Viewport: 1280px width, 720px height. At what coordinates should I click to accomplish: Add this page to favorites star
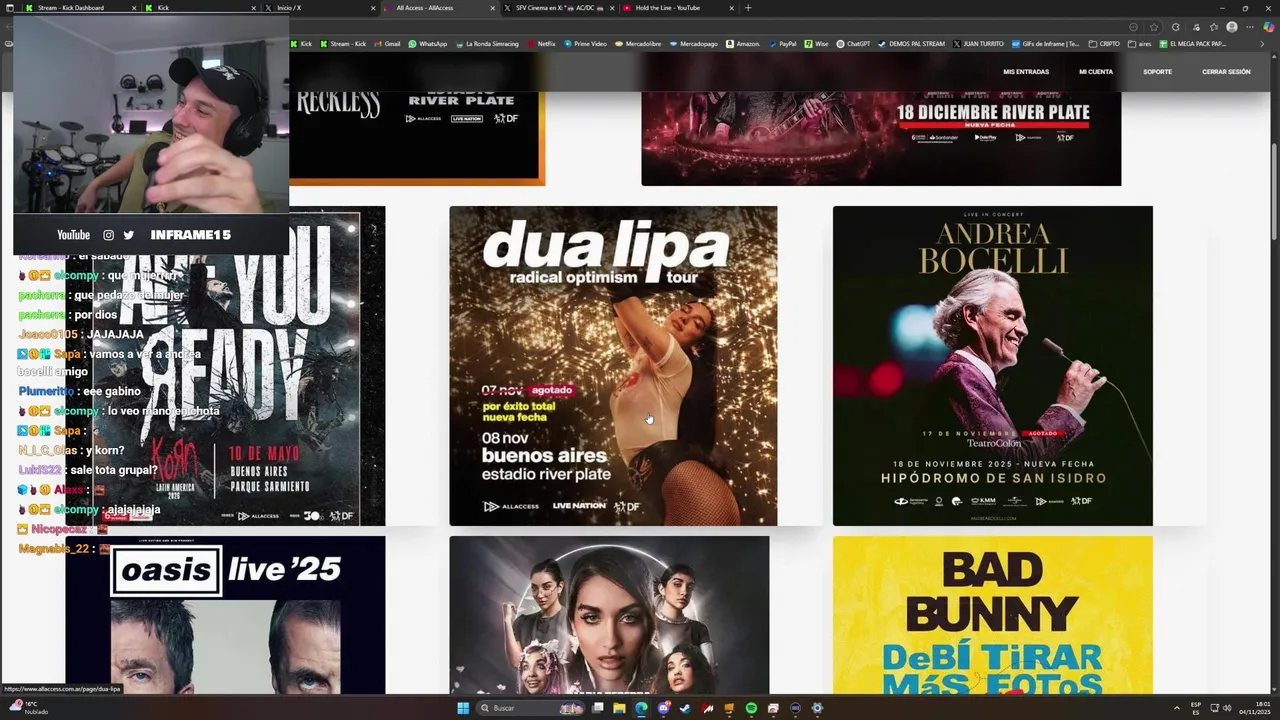tap(1154, 27)
